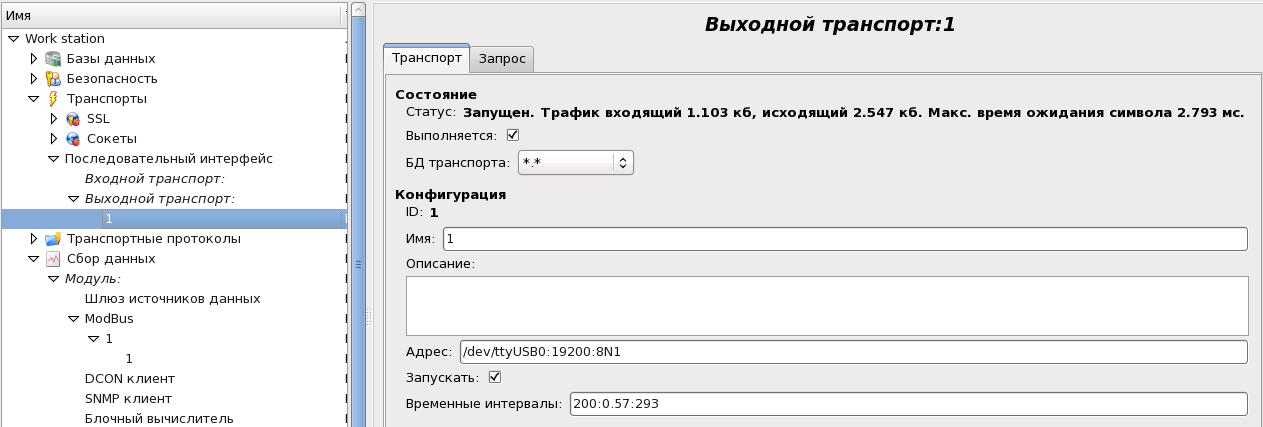Click the SSL module icon
Viewport: 1263px width, 427px height.
click(73, 119)
